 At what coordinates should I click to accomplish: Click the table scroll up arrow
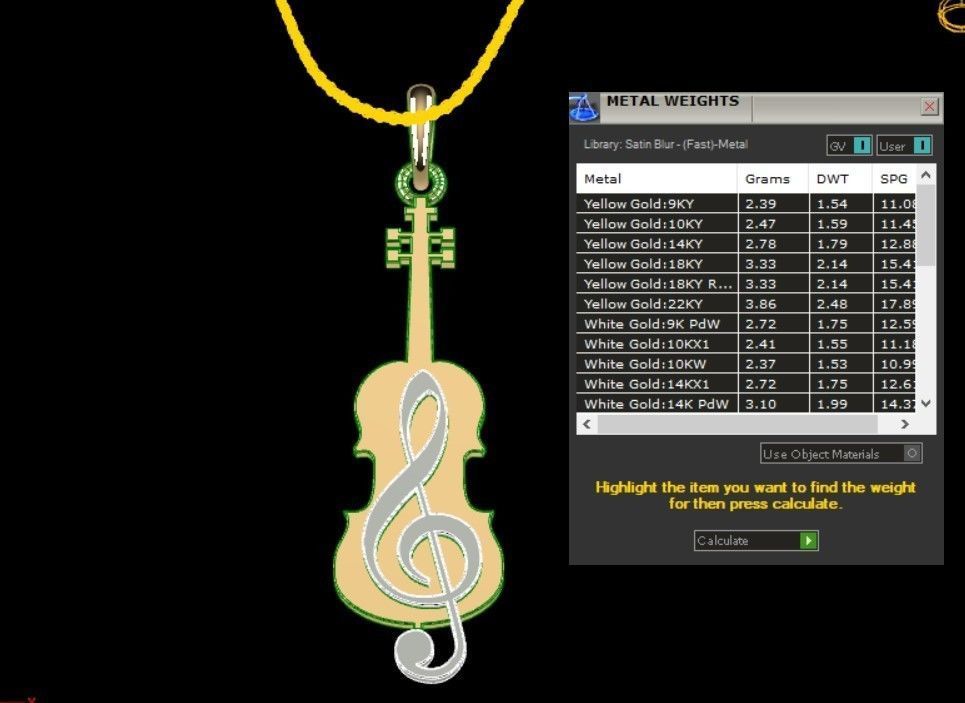926,175
